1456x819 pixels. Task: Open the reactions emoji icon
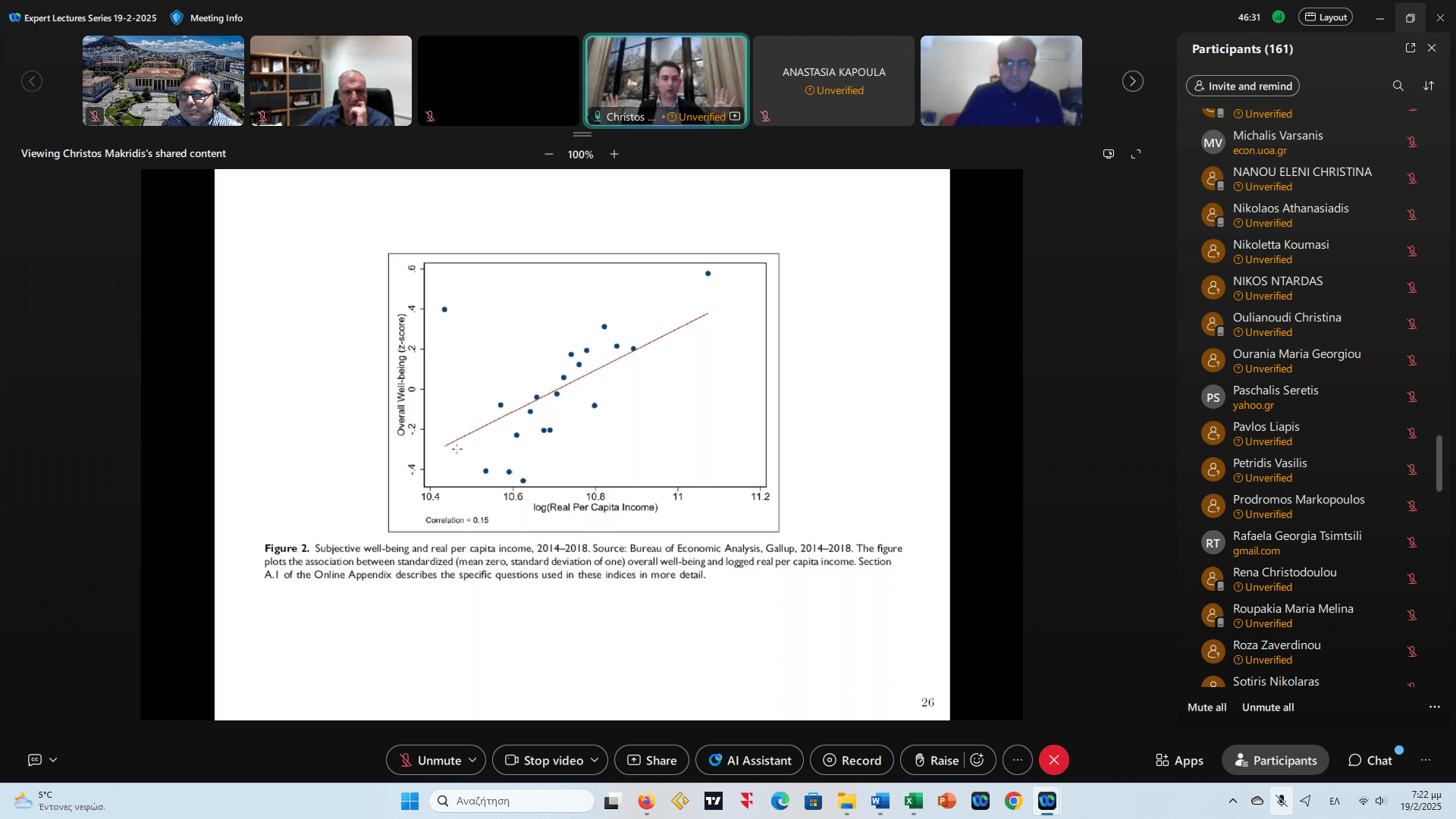point(977,760)
